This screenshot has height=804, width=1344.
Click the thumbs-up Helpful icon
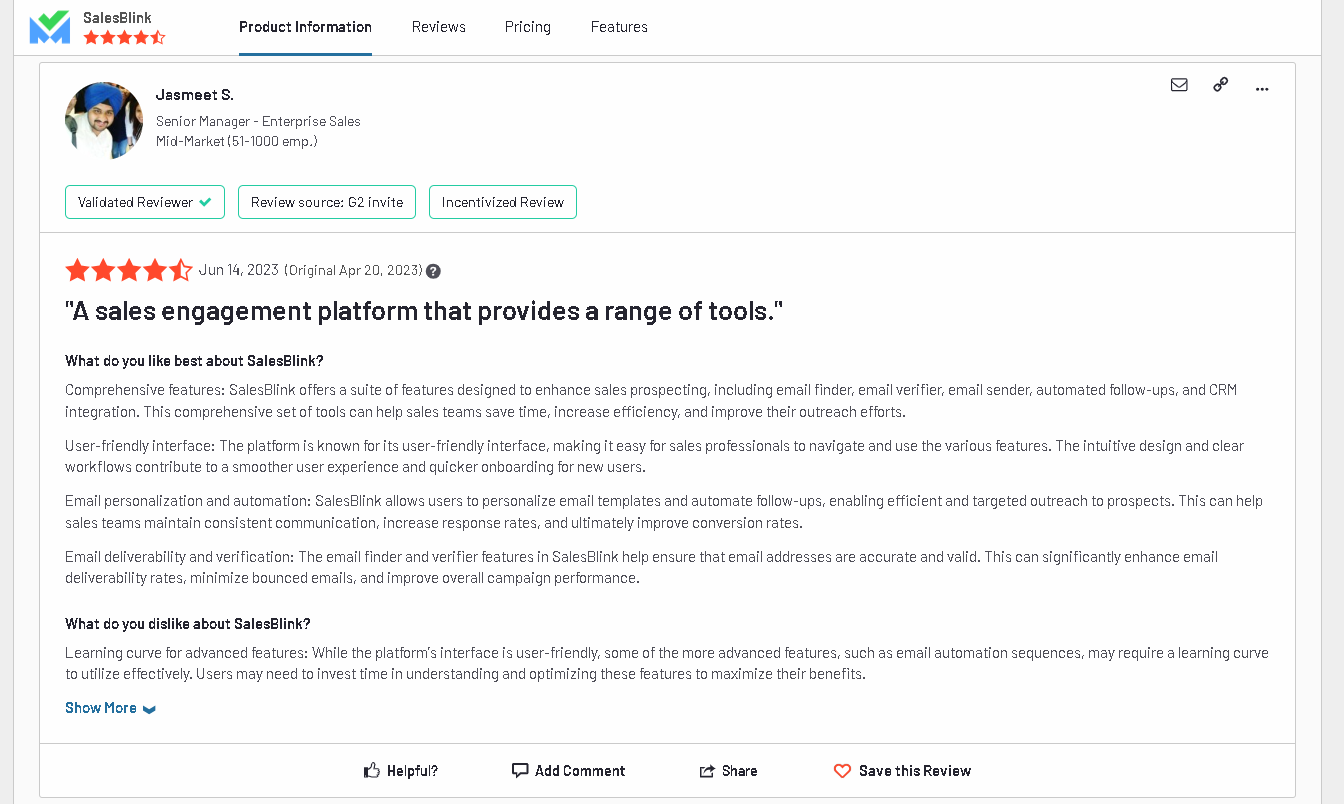click(x=372, y=770)
